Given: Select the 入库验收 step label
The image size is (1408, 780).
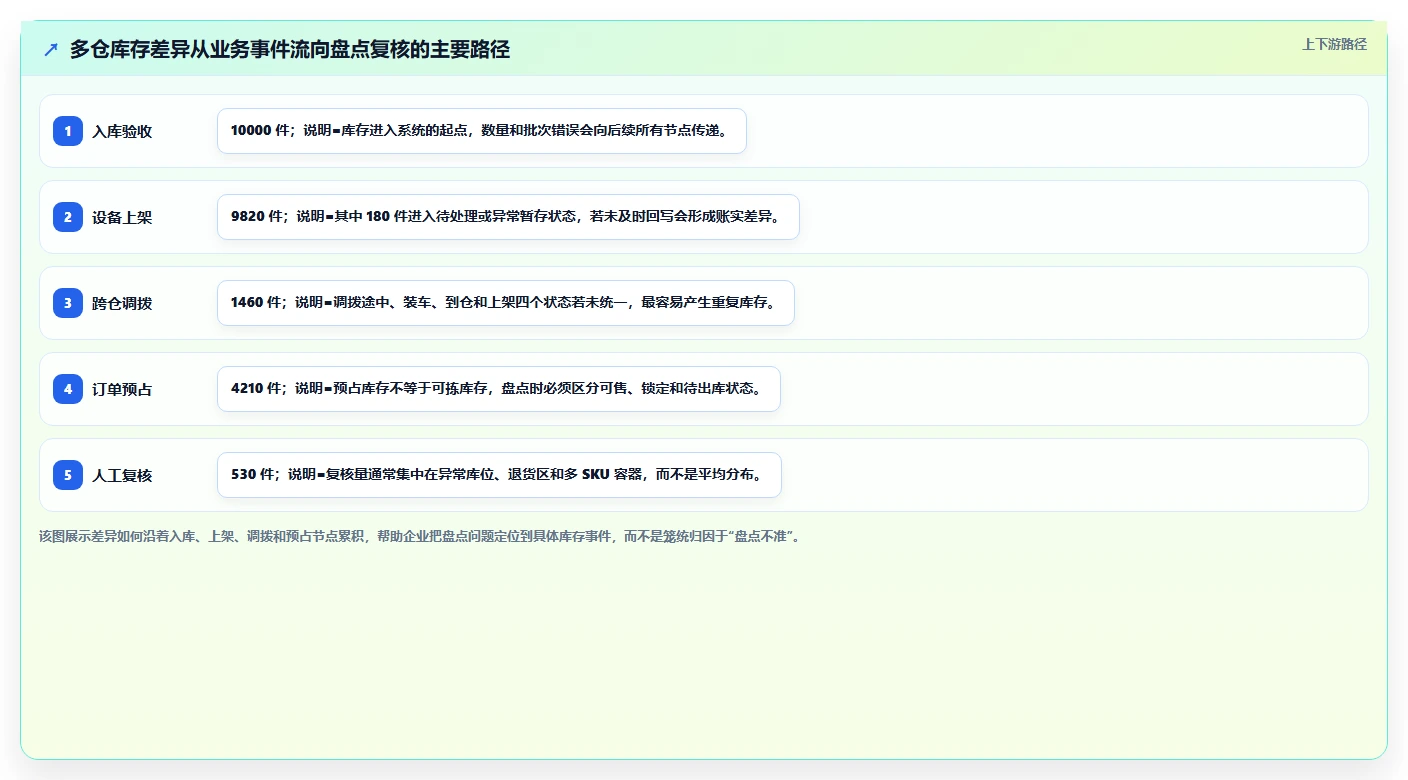Looking at the screenshot, I should click(x=122, y=131).
